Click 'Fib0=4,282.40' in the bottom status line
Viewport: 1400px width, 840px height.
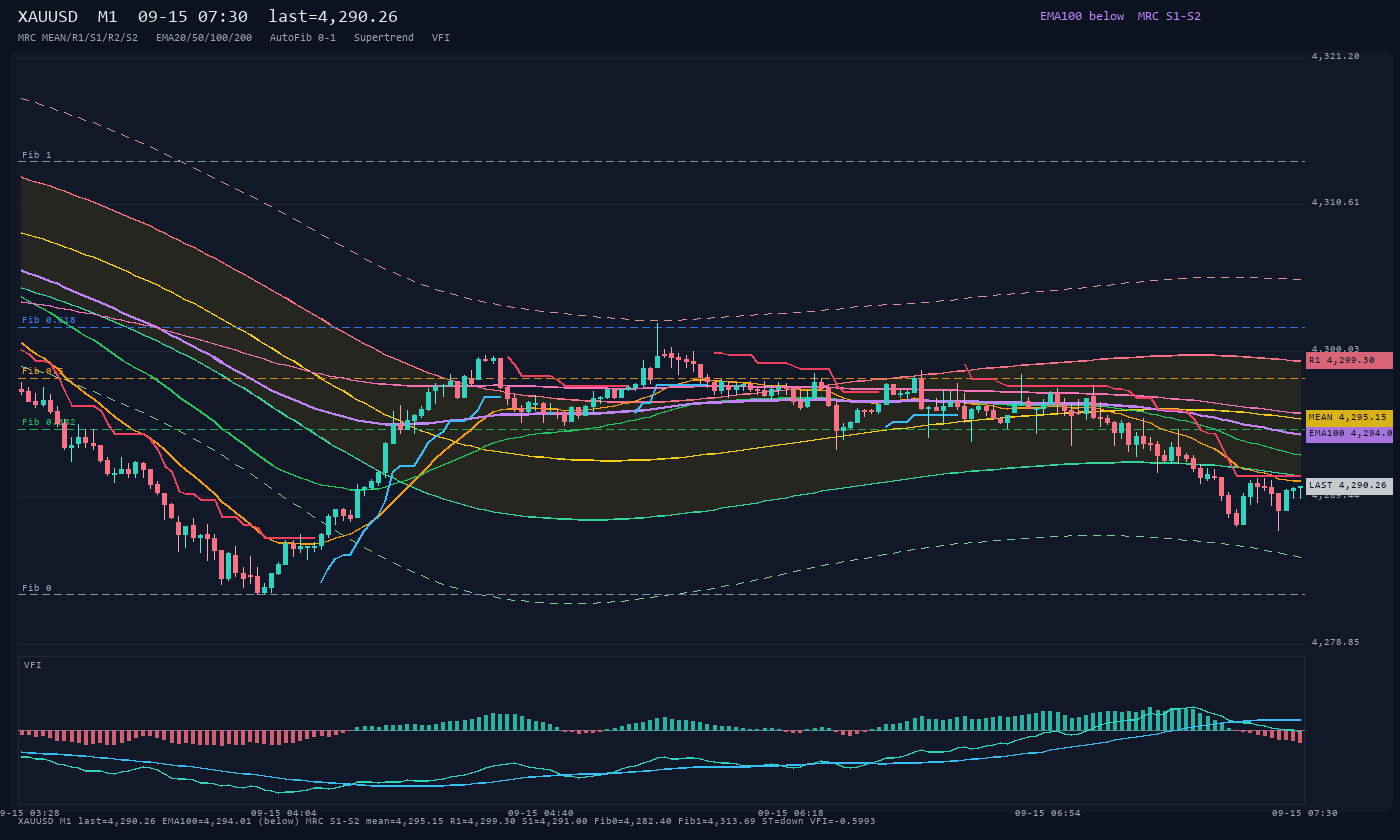[633, 821]
